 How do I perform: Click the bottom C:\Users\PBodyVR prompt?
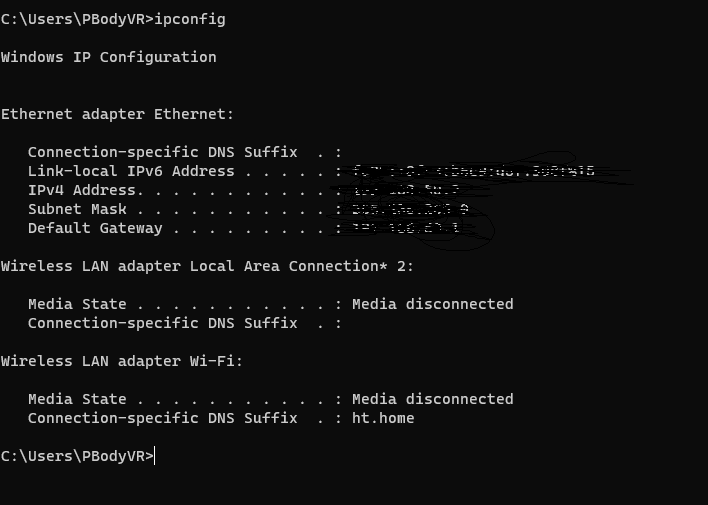point(77,456)
